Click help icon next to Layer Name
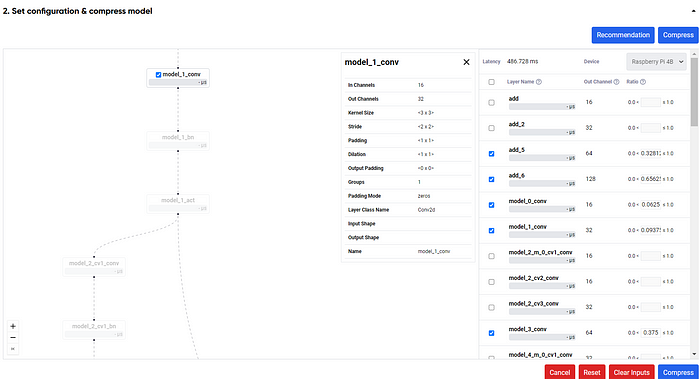This screenshot has width=700, height=379. tap(539, 82)
